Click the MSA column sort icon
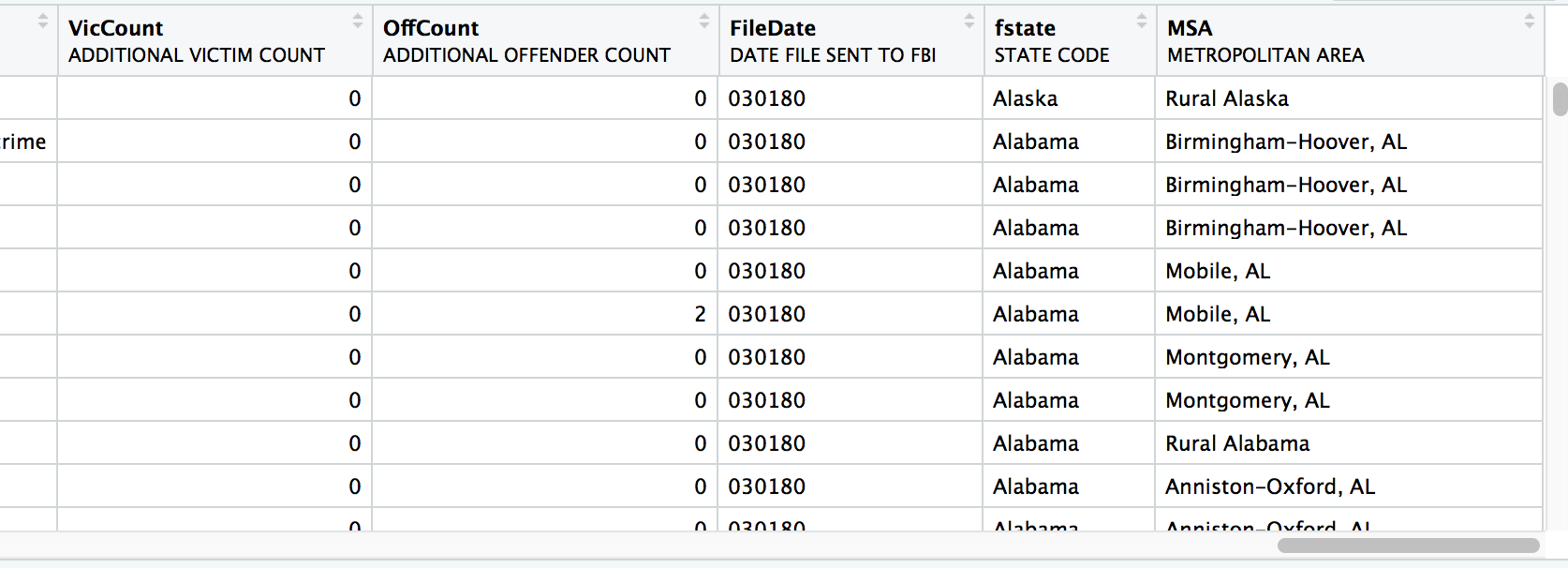The width and height of the screenshot is (1568, 568). pyautogui.click(x=1529, y=21)
